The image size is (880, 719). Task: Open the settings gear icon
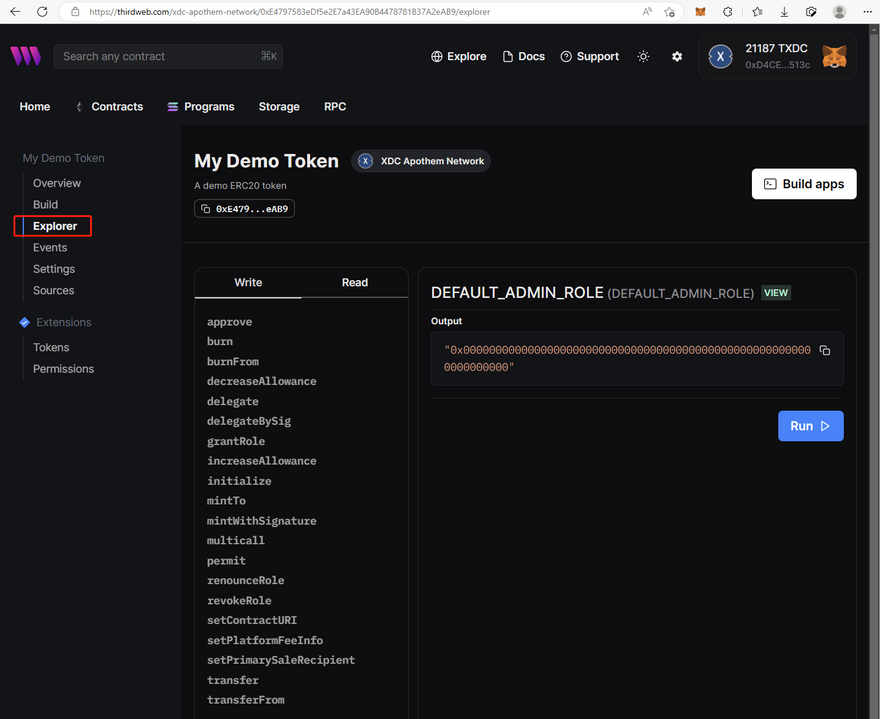[677, 57]
